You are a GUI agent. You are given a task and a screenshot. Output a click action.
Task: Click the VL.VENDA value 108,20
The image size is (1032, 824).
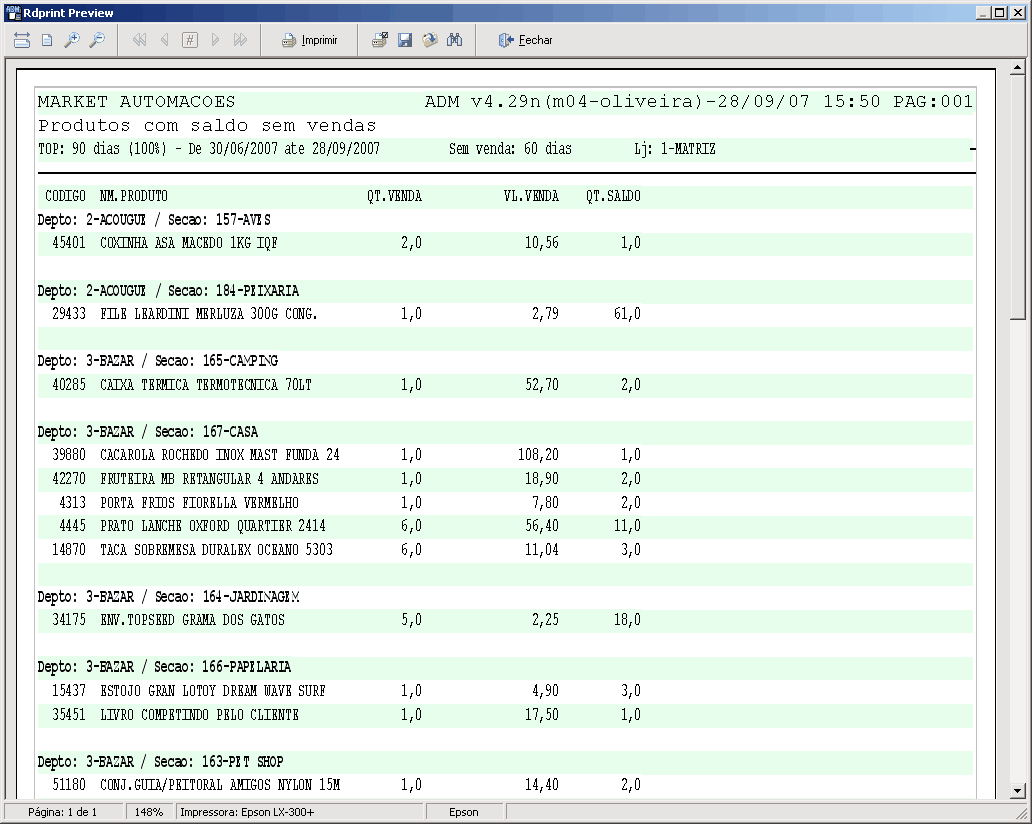click(x=538, y=455)
